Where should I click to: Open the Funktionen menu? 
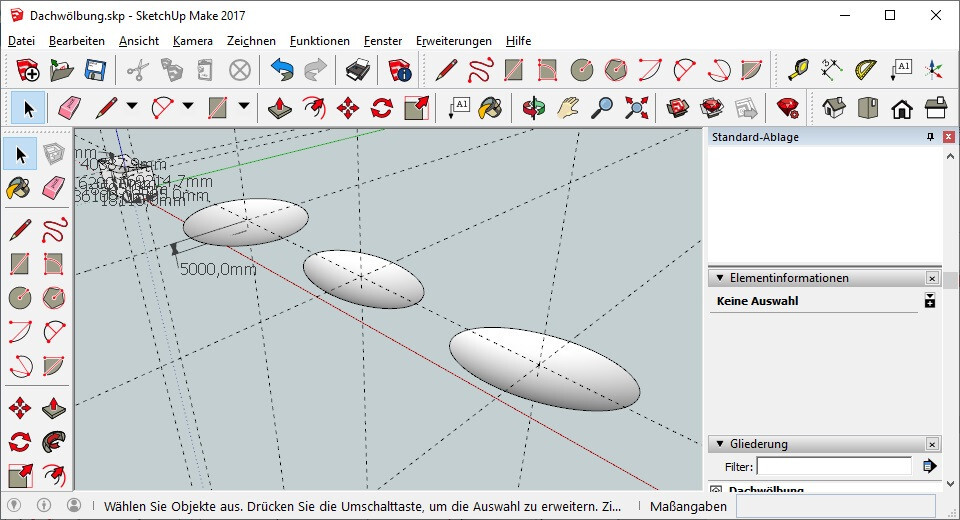click(x=320, y=41)
